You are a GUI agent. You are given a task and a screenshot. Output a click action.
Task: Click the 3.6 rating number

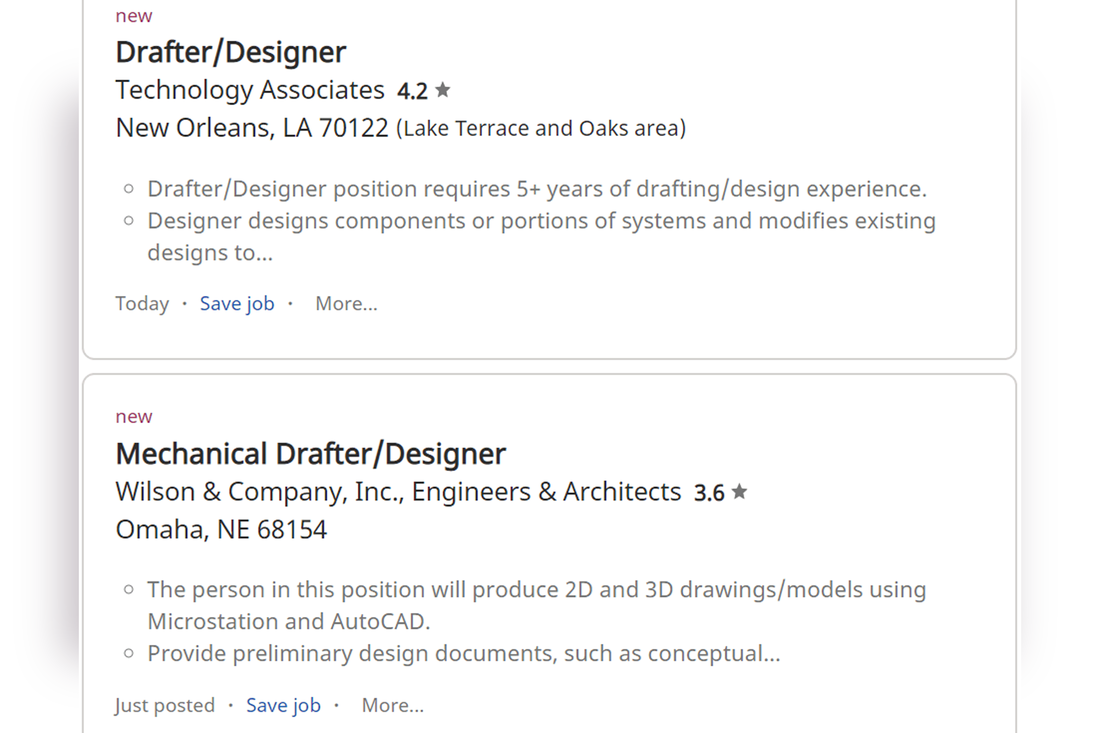click(x=709, y=493)
